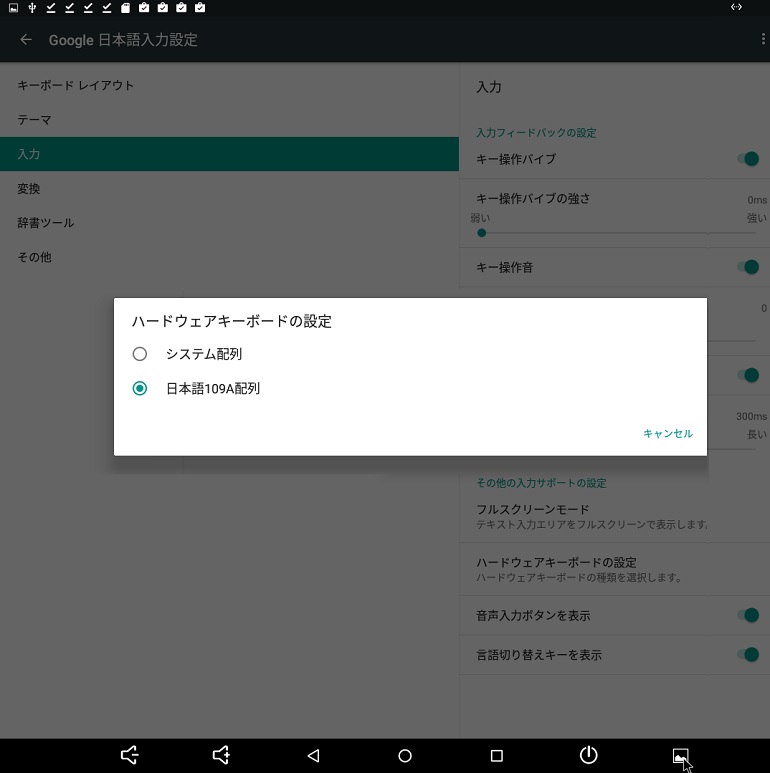Open キーボード レイアウト settings section

tap(229, 85)
